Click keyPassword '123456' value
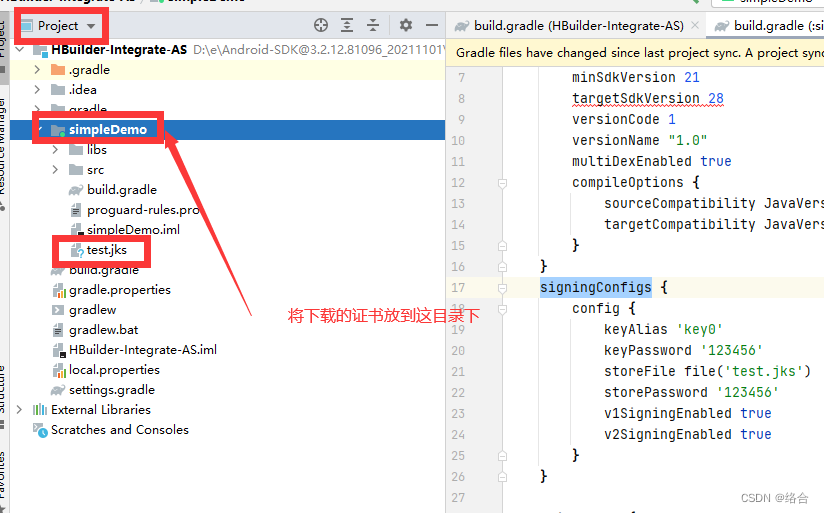This screenshot has width=824, height=513. tap(732, 351)
